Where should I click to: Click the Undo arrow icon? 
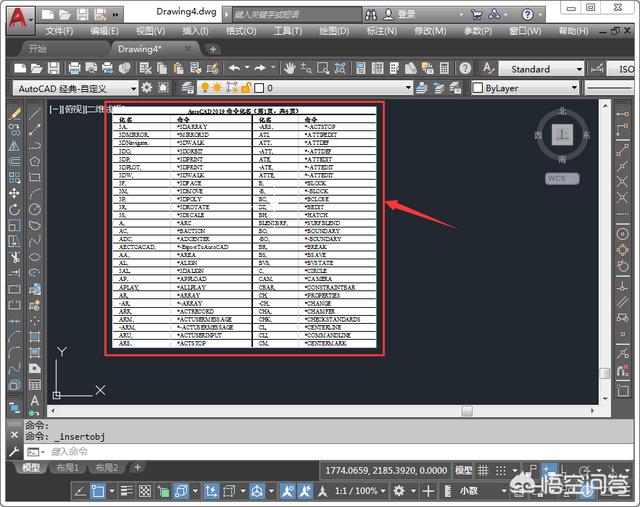pos(234,68)
